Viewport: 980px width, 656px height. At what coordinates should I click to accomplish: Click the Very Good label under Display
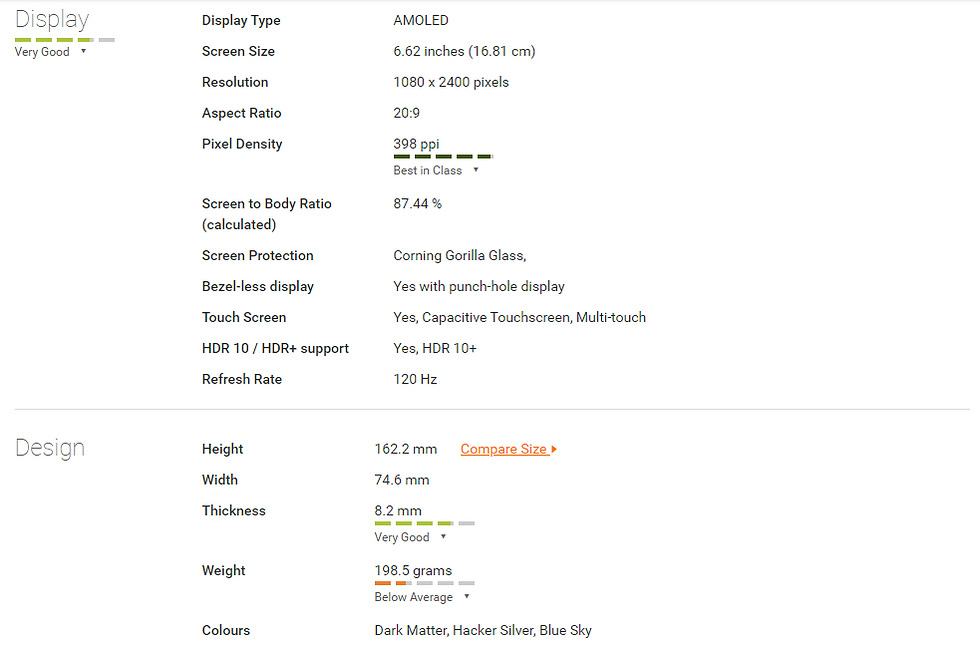click(x=42, y=52)
